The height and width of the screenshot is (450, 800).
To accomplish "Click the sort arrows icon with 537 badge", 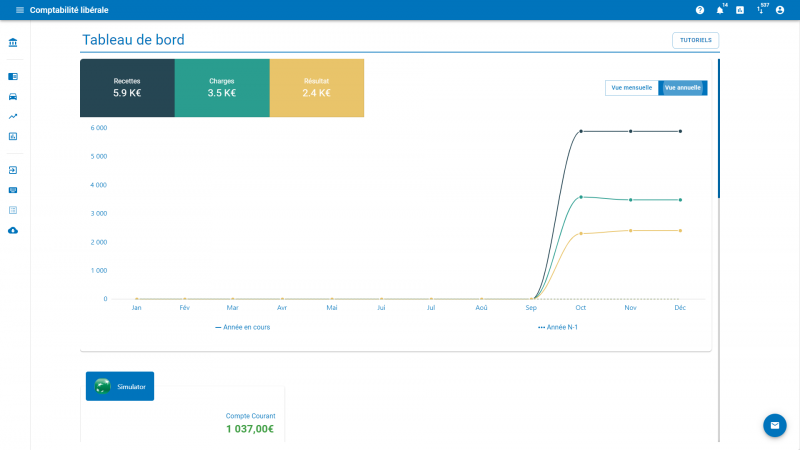I will point(760,10).
